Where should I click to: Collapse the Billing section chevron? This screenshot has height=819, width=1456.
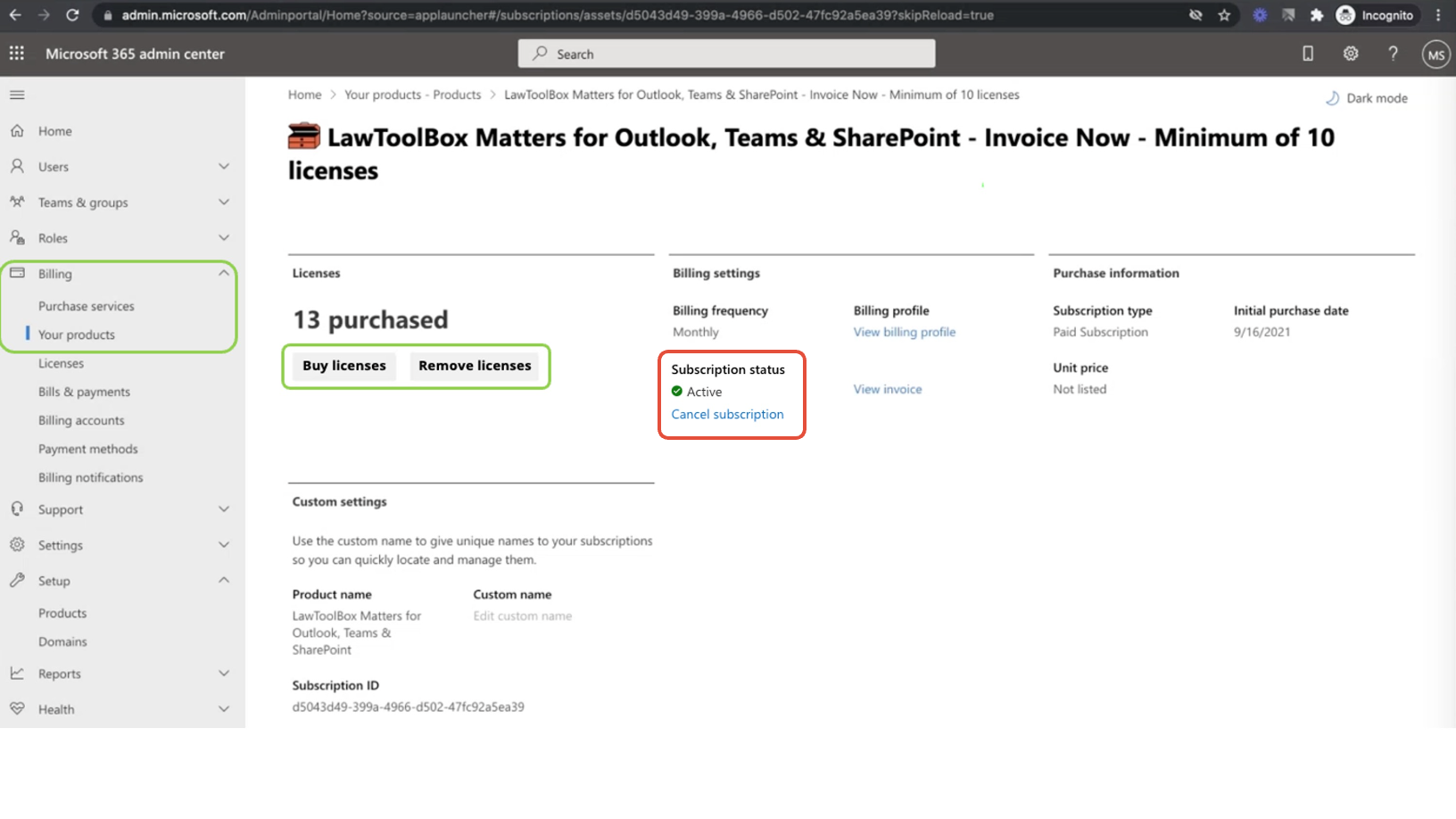tap(224, 273)
